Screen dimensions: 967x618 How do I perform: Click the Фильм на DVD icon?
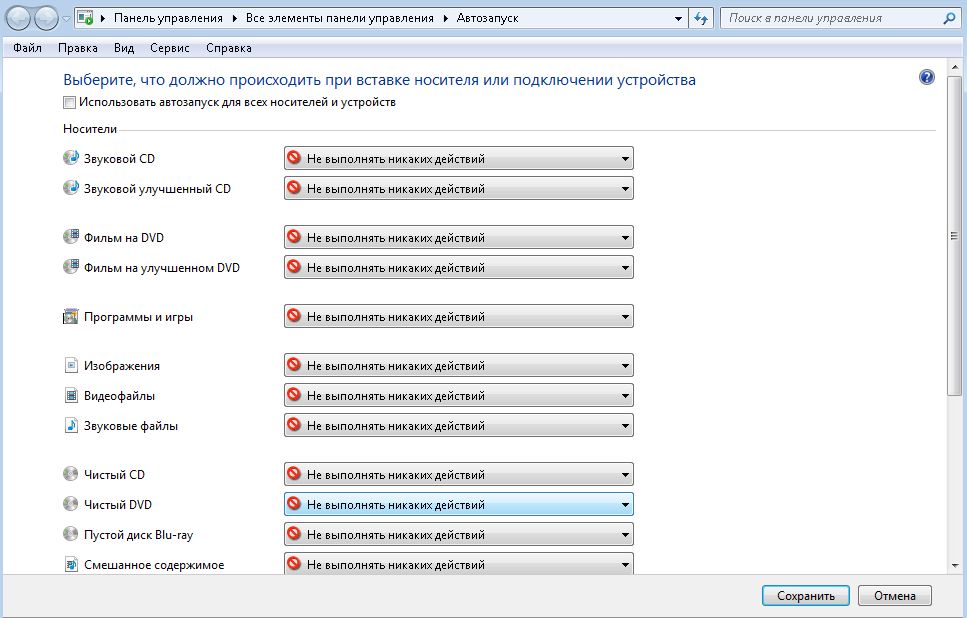71,238
